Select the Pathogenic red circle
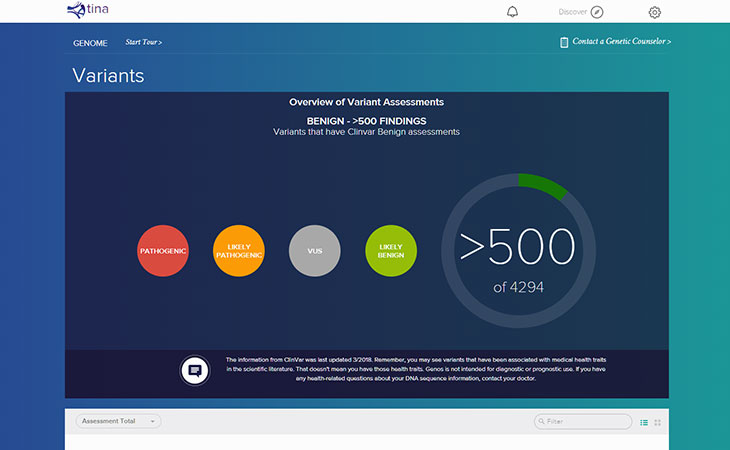The image size is (730, 450). pyautogui.click(x=162, y=250)
